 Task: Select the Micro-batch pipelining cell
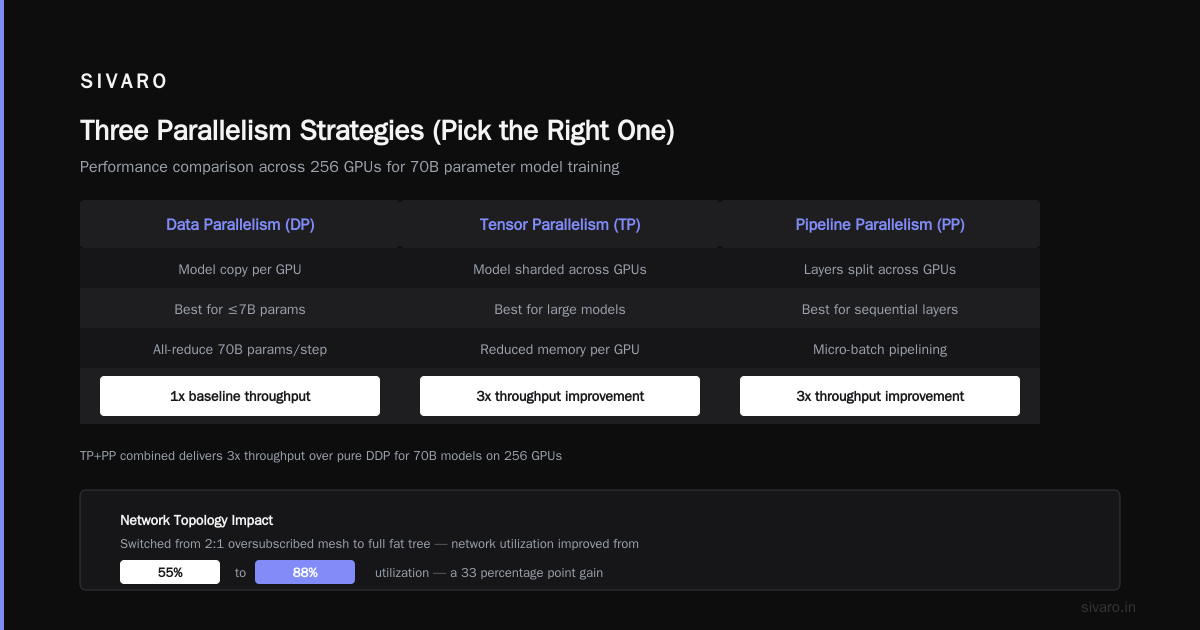pos(880,349)
